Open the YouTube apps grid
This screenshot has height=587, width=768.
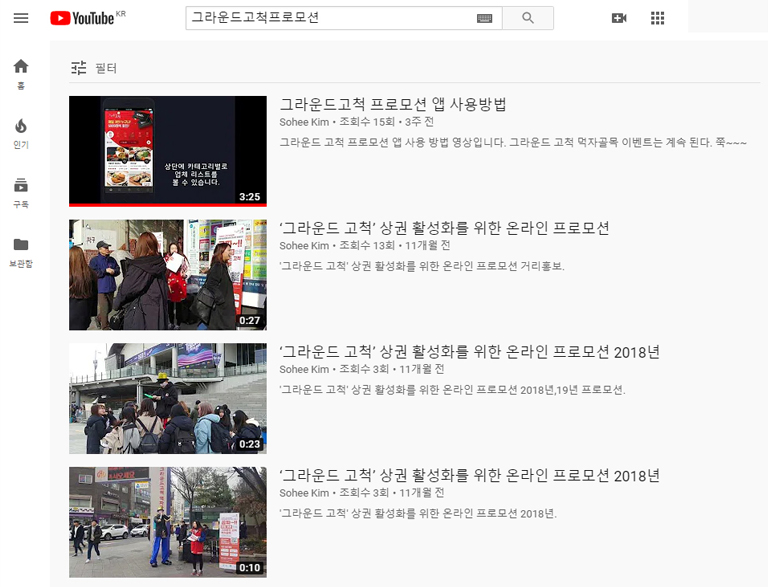657,18
